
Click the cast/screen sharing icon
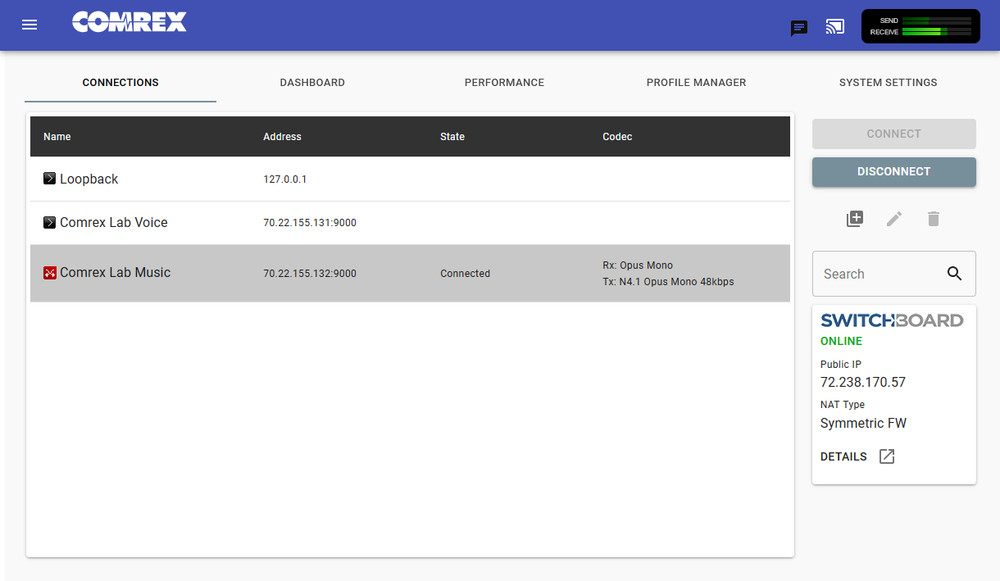tap(836, 28)
